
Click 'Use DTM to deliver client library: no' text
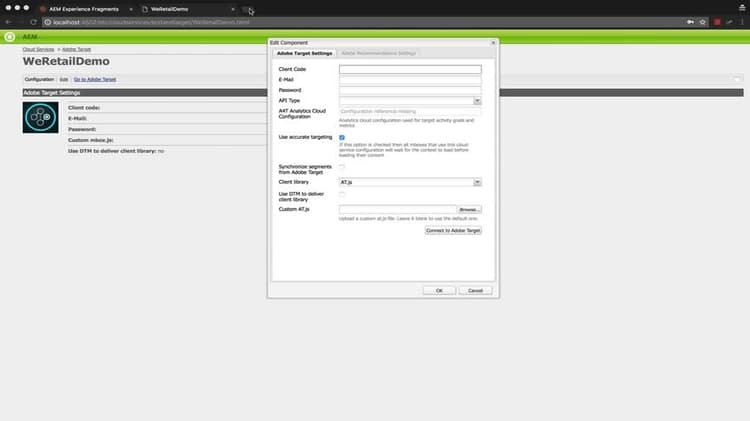coord(116,151)
